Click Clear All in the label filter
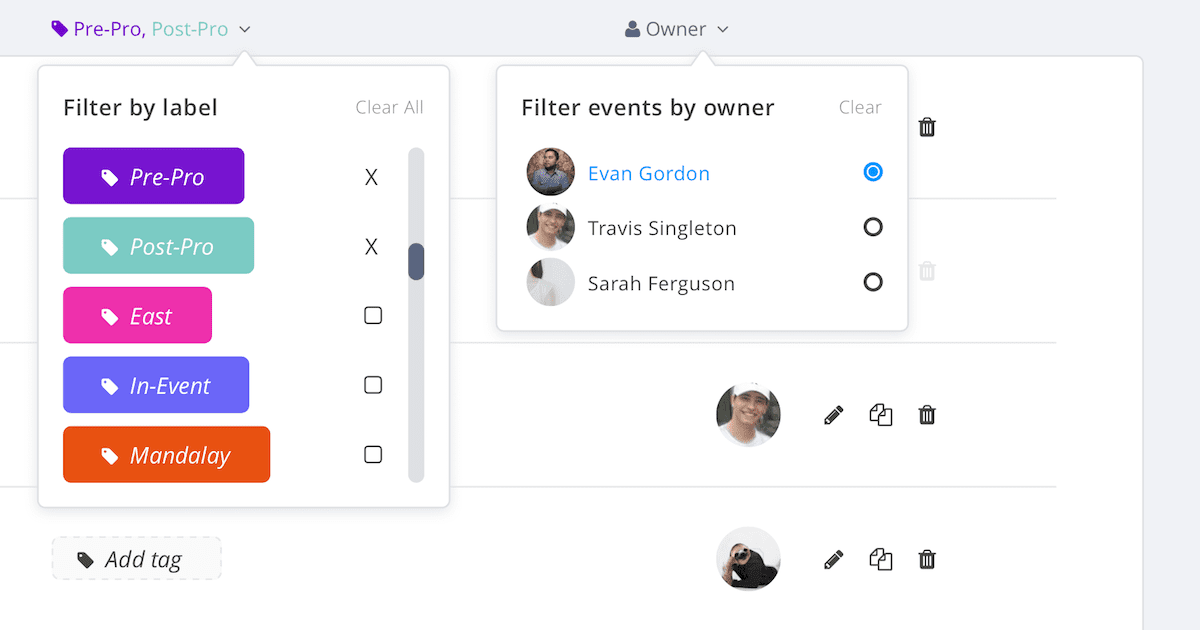Image resolution: width=1200 pixels, height=630 pixels. tap(389, 107)
